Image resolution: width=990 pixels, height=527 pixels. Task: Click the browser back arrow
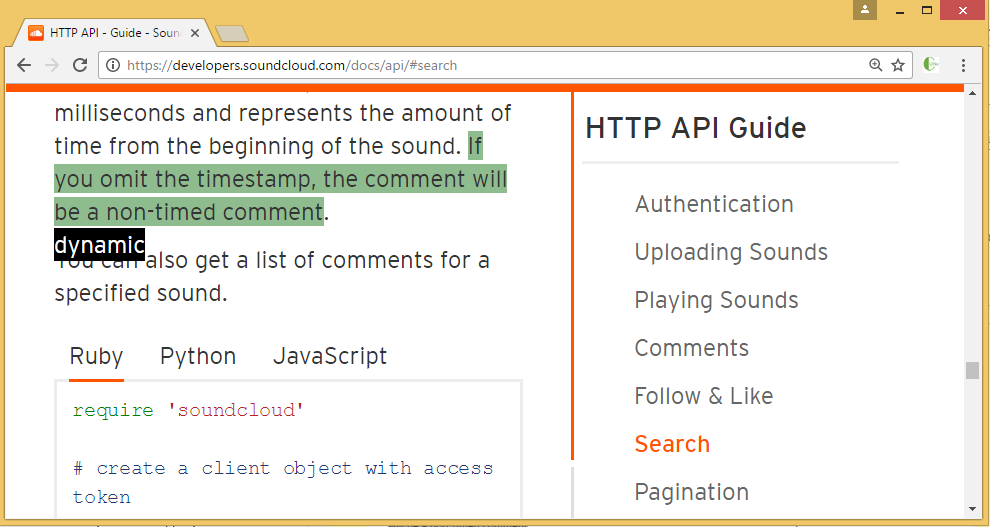24,65
